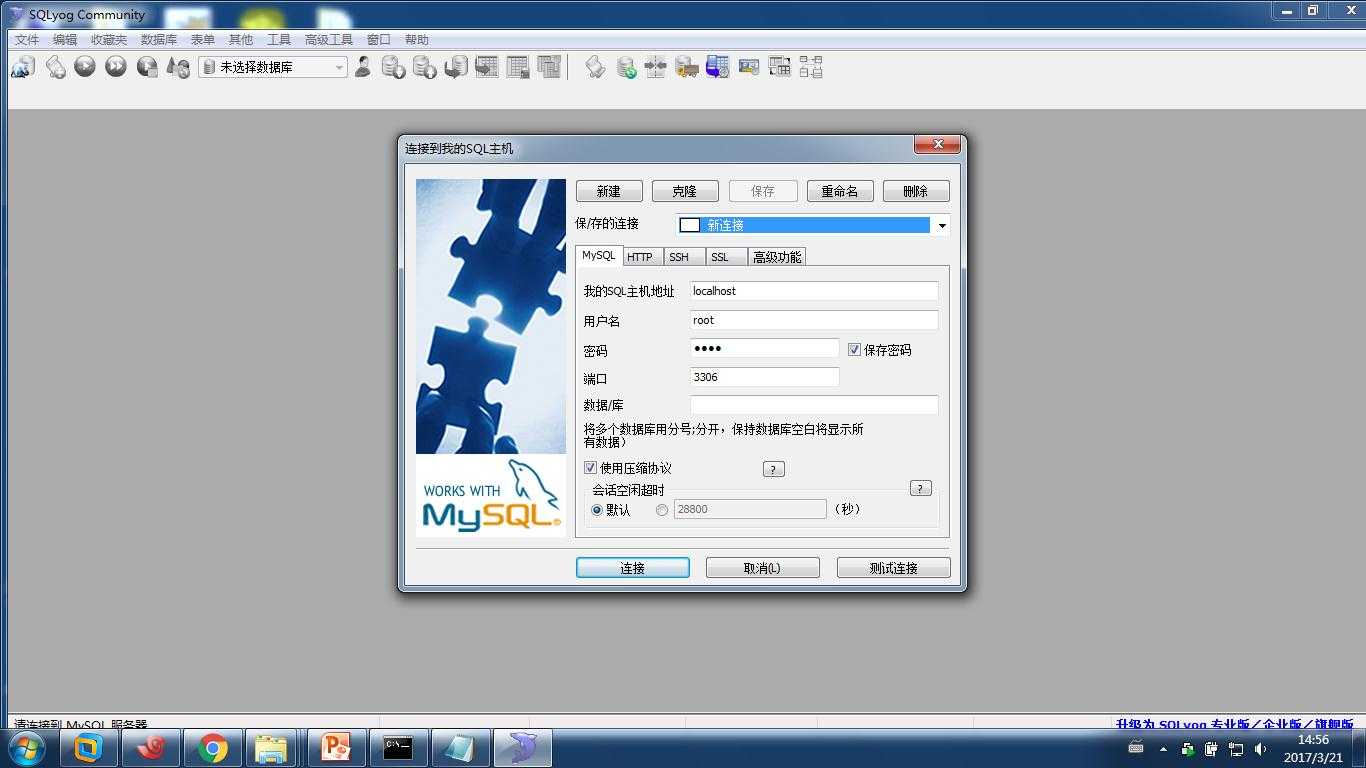Open the 高级工具 menu
This screenshot has width=1366, height=768.
tap(329, 40)
